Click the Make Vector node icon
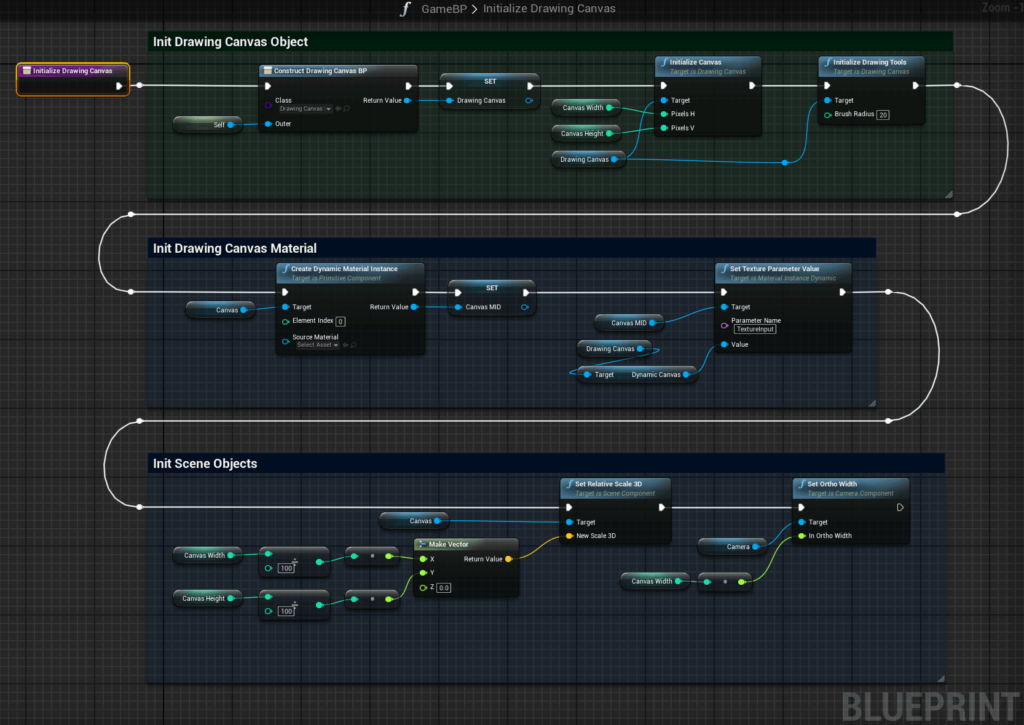 [x=423, y=544]
